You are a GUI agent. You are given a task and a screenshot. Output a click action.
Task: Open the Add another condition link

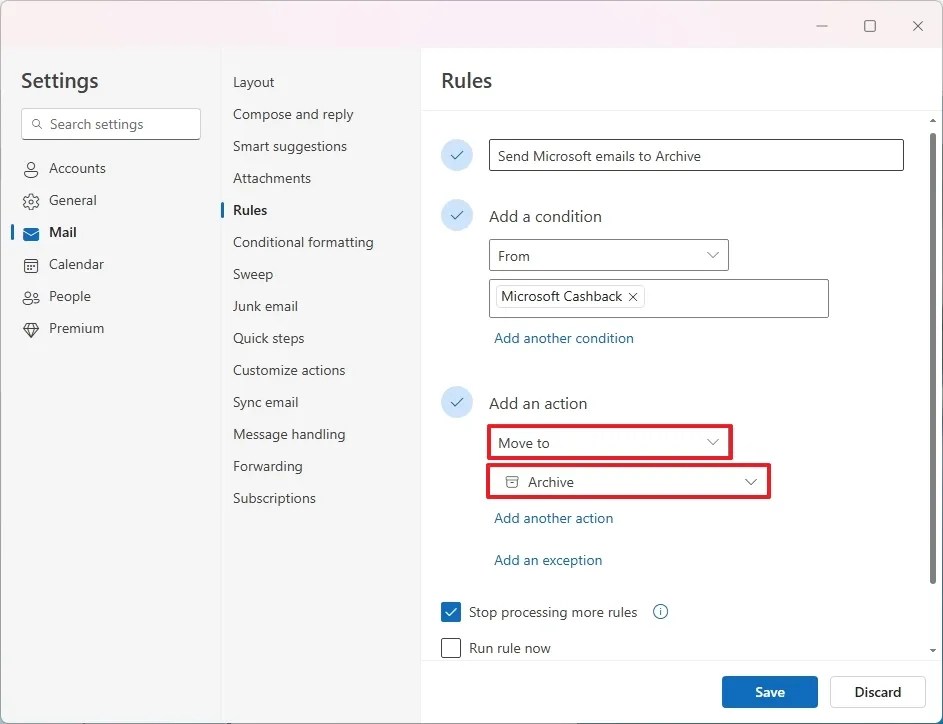(x=564, y=338)
